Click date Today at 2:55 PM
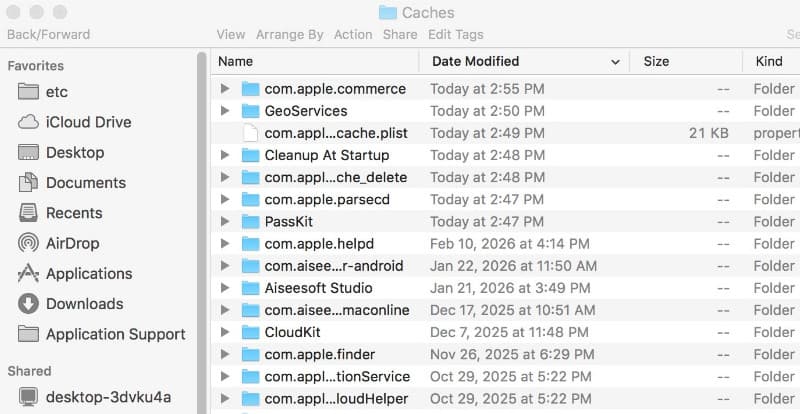Viewport: 800px width, 414px height. pos(487,89)
